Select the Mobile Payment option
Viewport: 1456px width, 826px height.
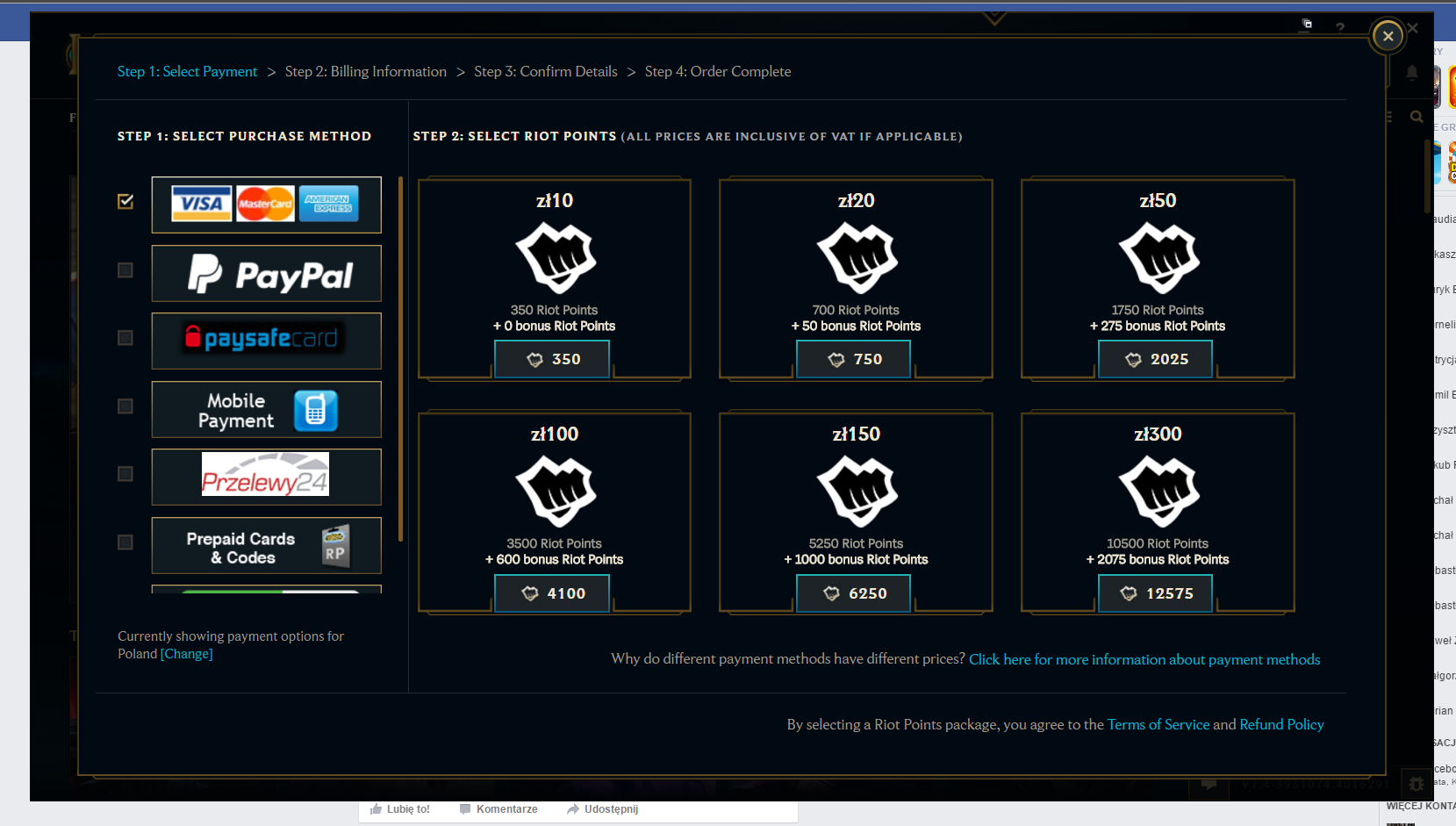pos(266,410)
